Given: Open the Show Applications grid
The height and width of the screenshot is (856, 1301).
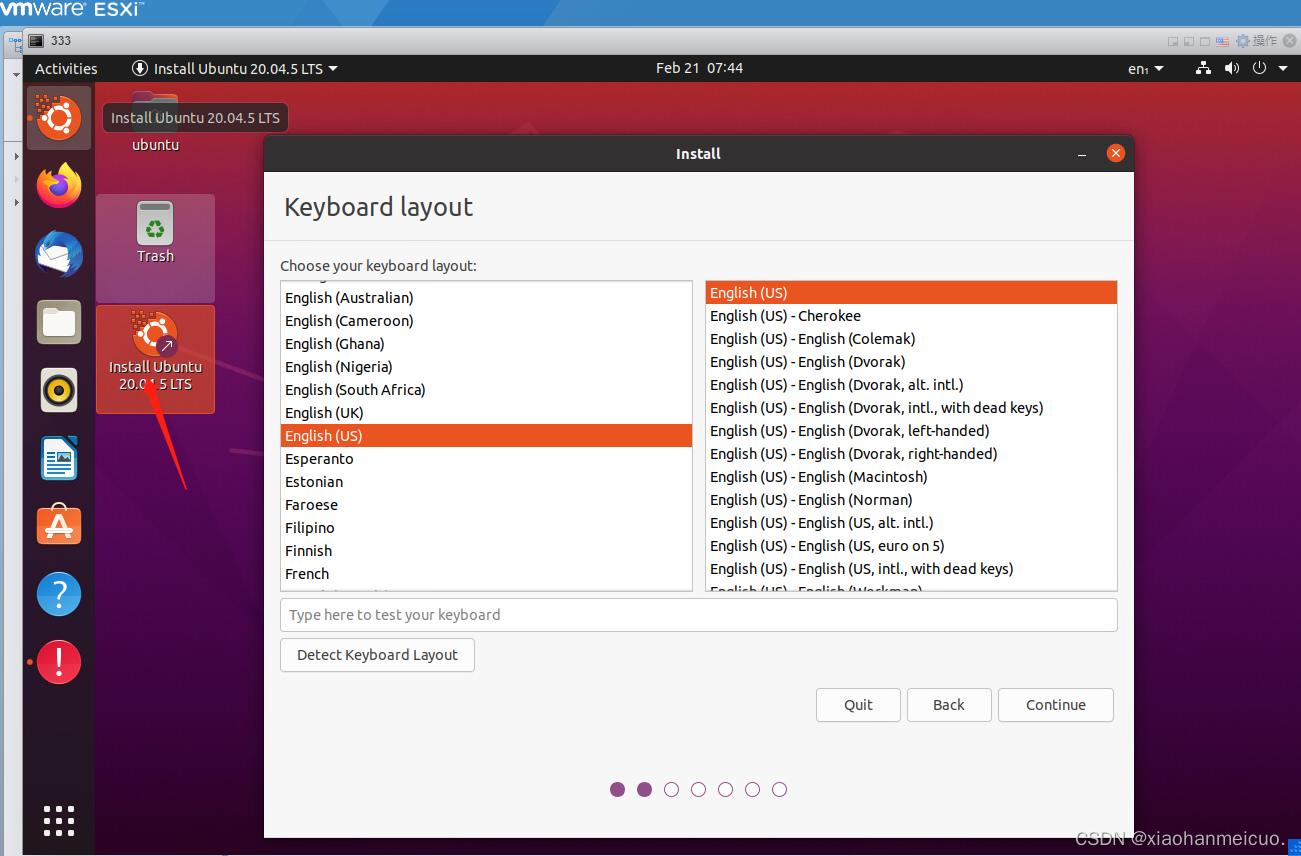Looking at the screenshot, I should pos(58,821).
